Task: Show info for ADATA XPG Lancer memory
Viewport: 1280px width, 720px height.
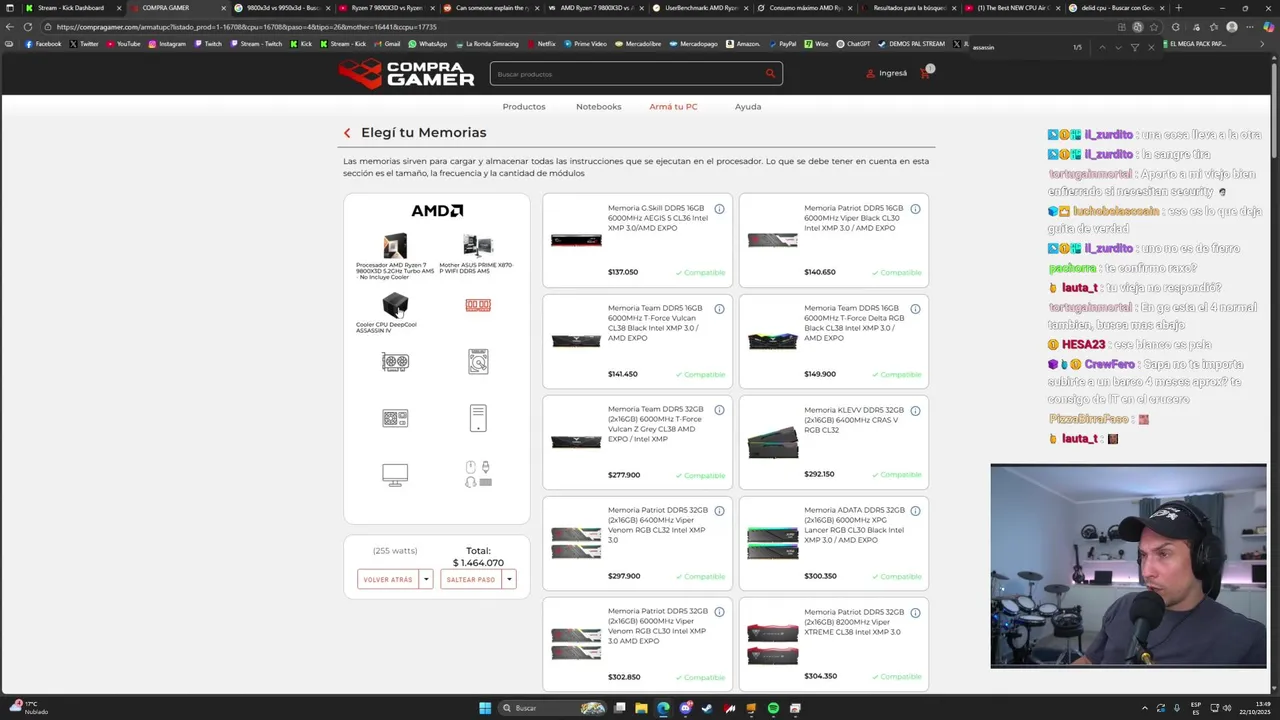Action: (x=915, y=511)
